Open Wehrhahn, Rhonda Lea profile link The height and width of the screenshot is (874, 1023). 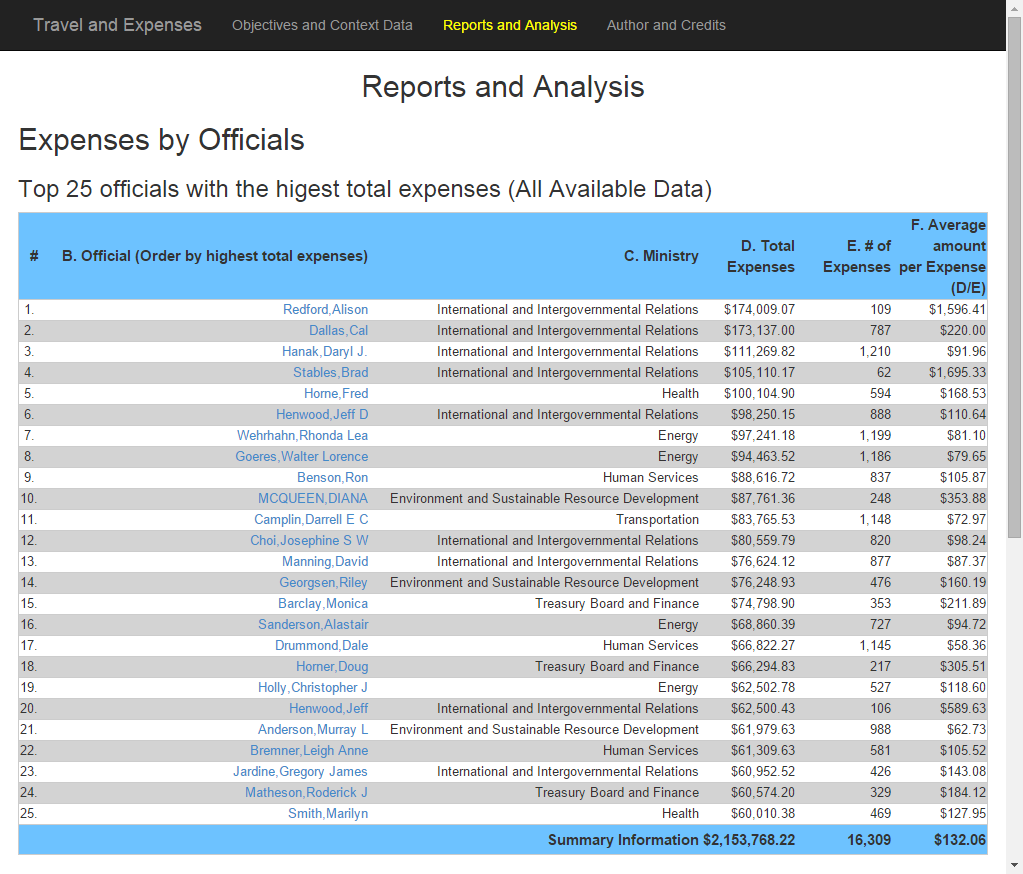(x=303, y=435)
